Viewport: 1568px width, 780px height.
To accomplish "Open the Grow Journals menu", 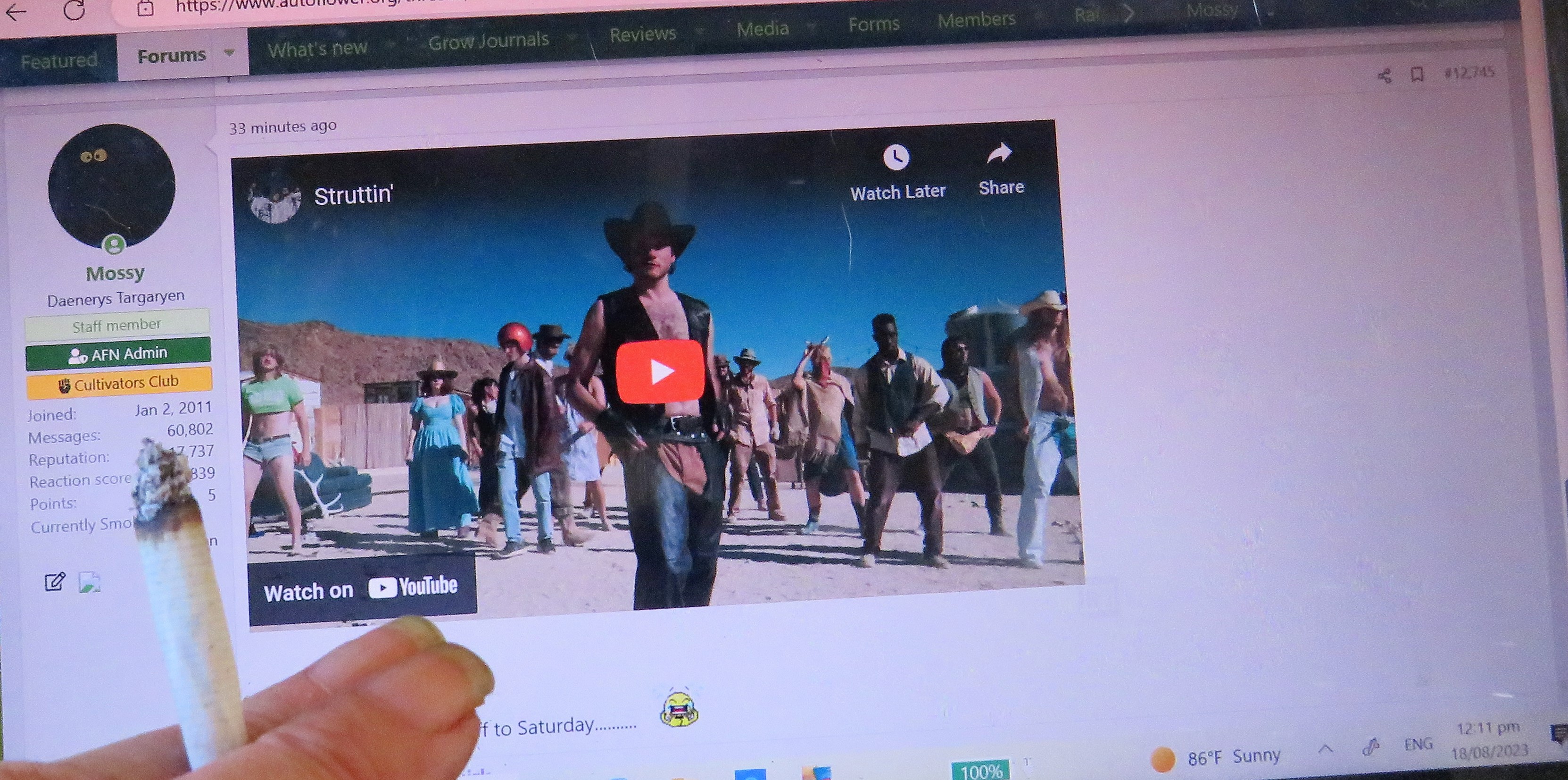I will [488, 41].
